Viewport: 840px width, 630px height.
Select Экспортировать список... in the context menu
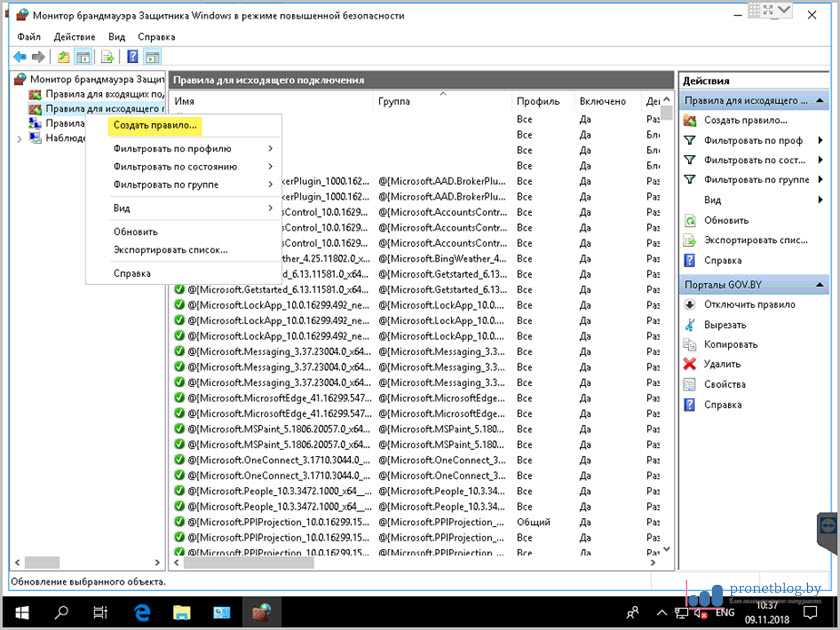pyautogui.click(x=170, y=250)
